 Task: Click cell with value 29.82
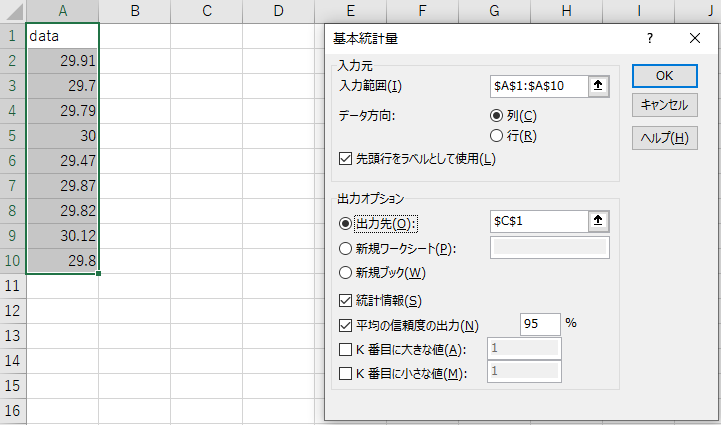click(63, 211)
